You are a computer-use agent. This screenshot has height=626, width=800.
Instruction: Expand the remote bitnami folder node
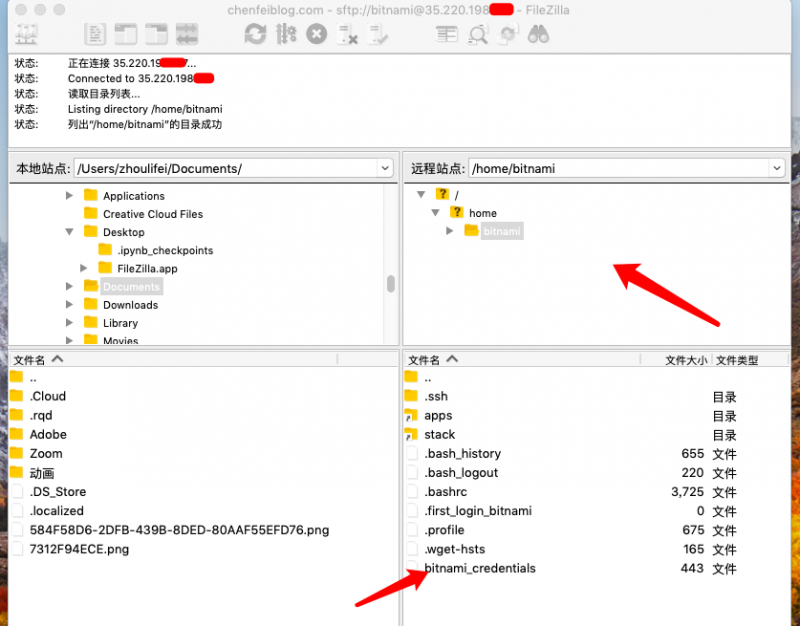449,231
